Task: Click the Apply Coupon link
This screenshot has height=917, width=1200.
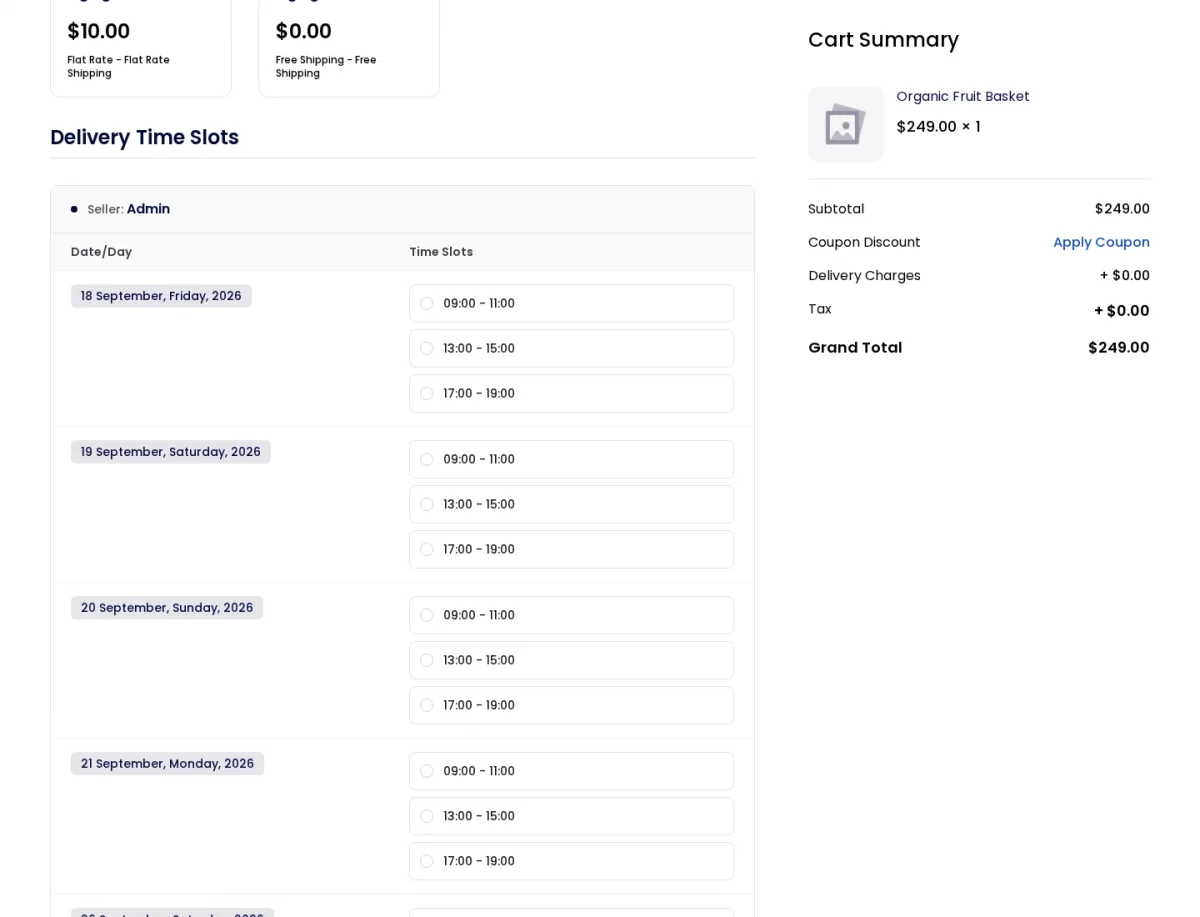Action: pos(1101,242)
